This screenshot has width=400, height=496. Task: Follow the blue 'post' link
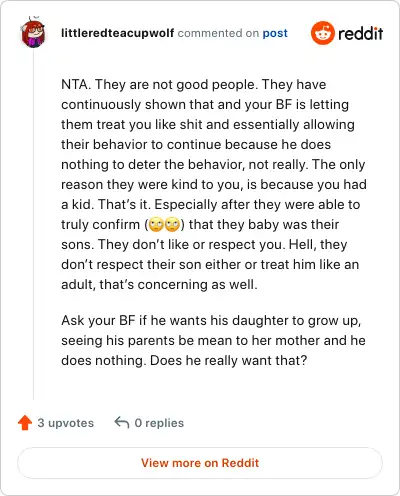click(x=275, y=33)
